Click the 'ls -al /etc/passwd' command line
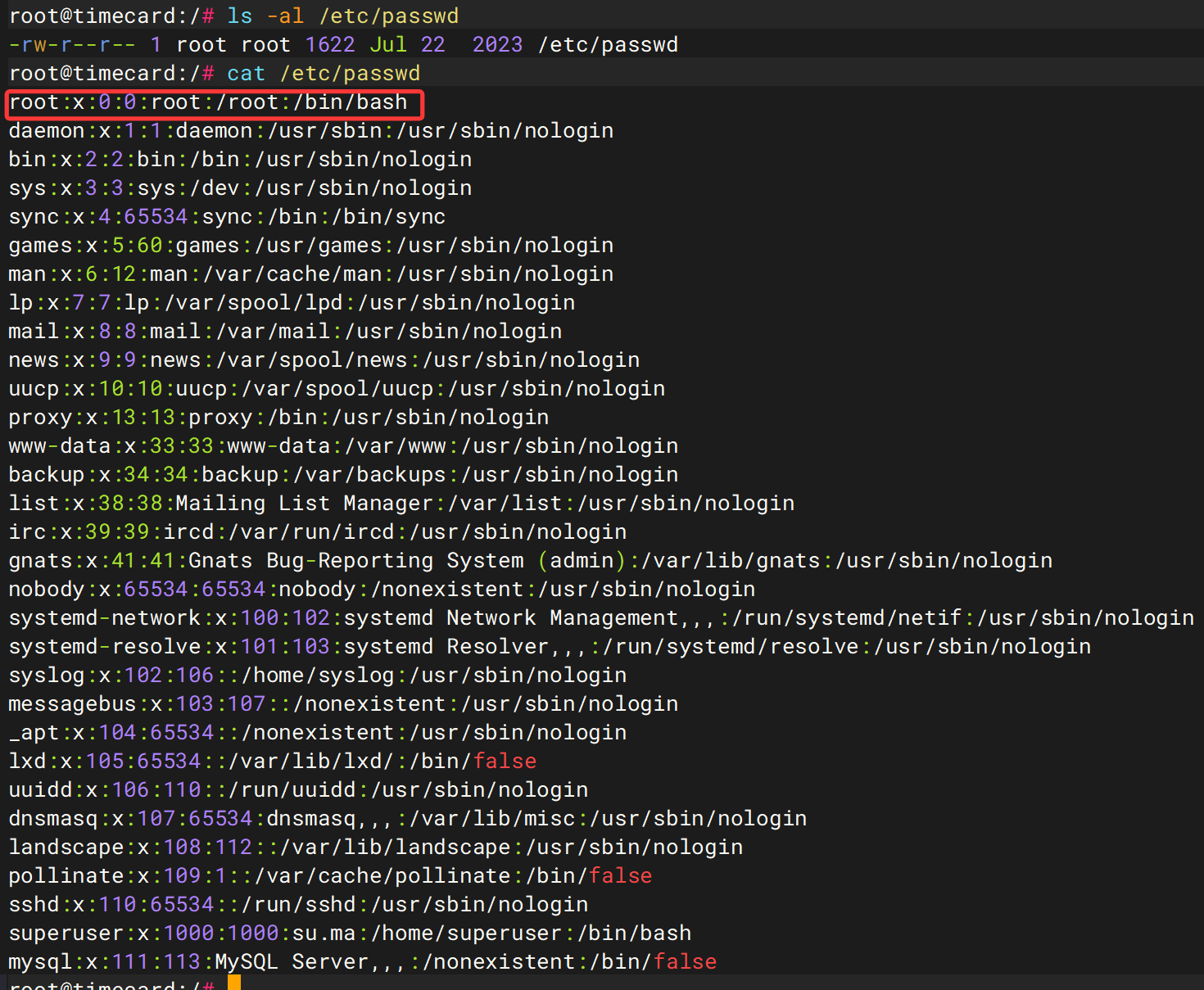The image size is (1204, 990). [x=234, y=16]
